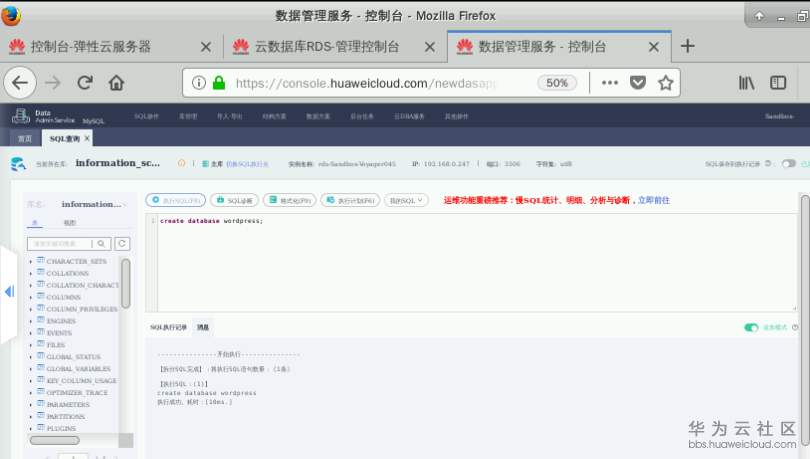Open a new tab with the plus icon
Image resolution: width=810 pixels, height=459 pixels.
[x=688, y=46]
